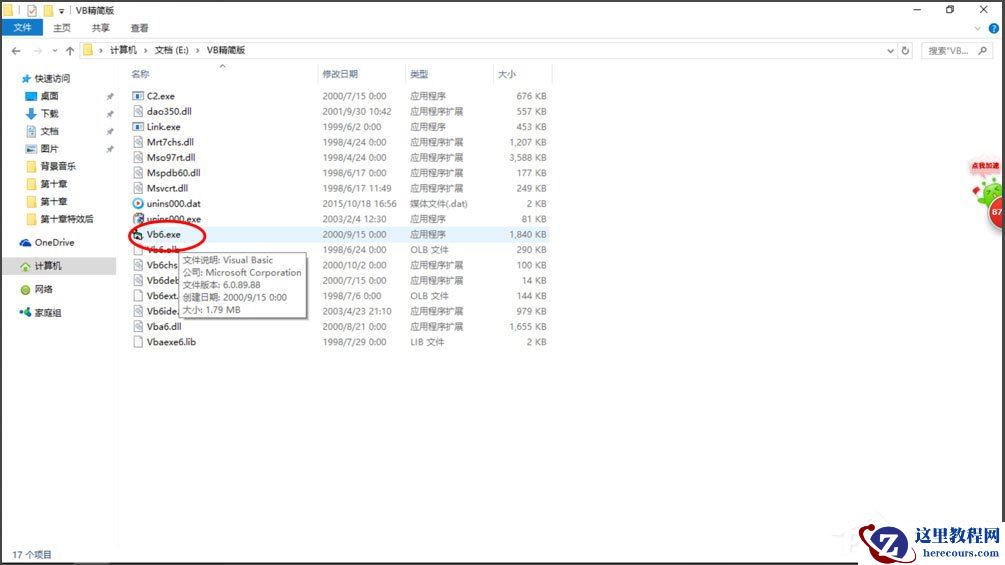Open the quick access toolbar dropdown
This screenshot has width=1005, height=565.
(x=62, y=11)
